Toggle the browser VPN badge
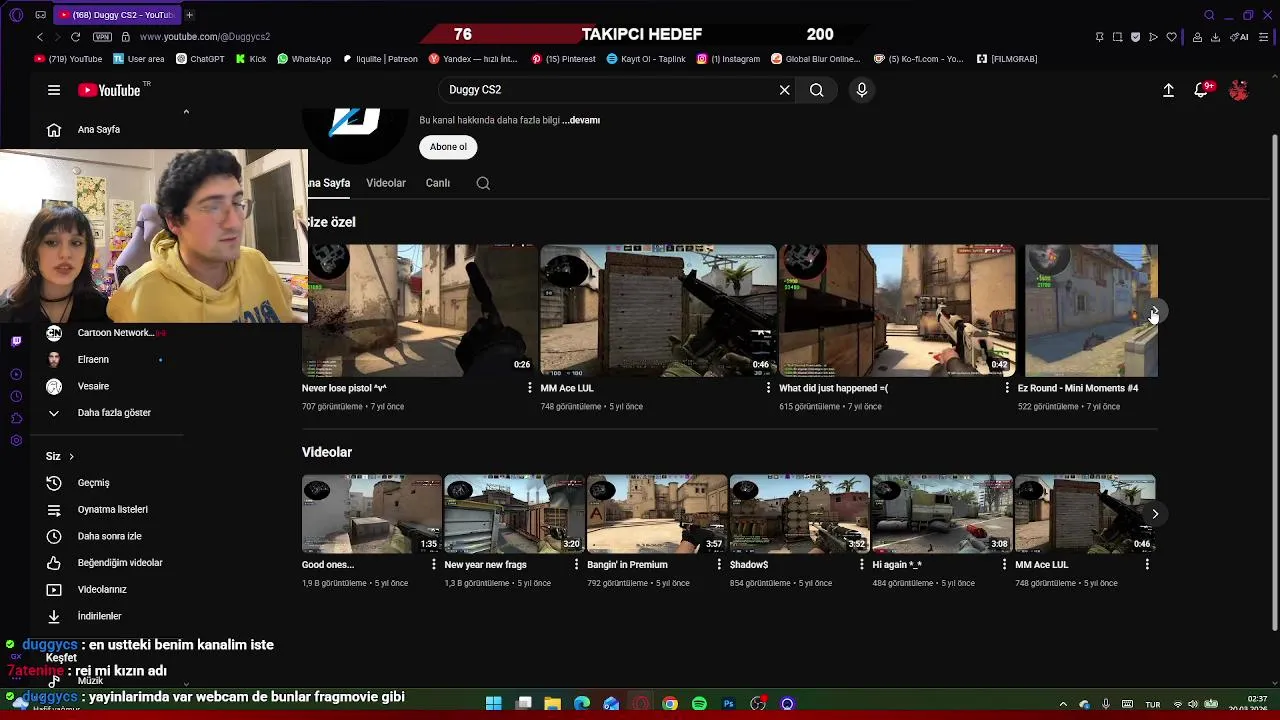The width and height of the screenshot is (1280, 720). tap(102, 37)
